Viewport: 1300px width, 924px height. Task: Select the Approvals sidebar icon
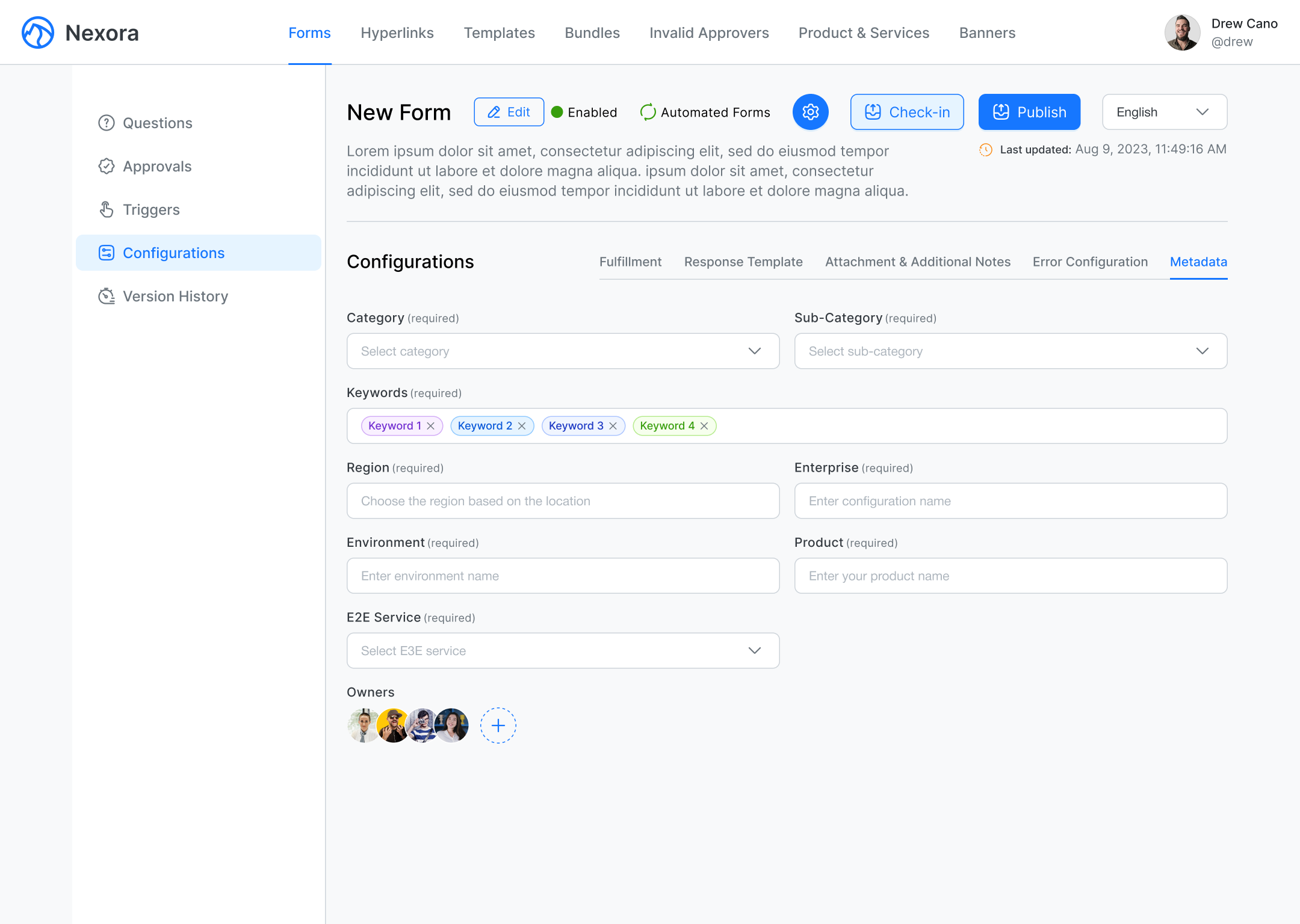click(x=107, y=166)
